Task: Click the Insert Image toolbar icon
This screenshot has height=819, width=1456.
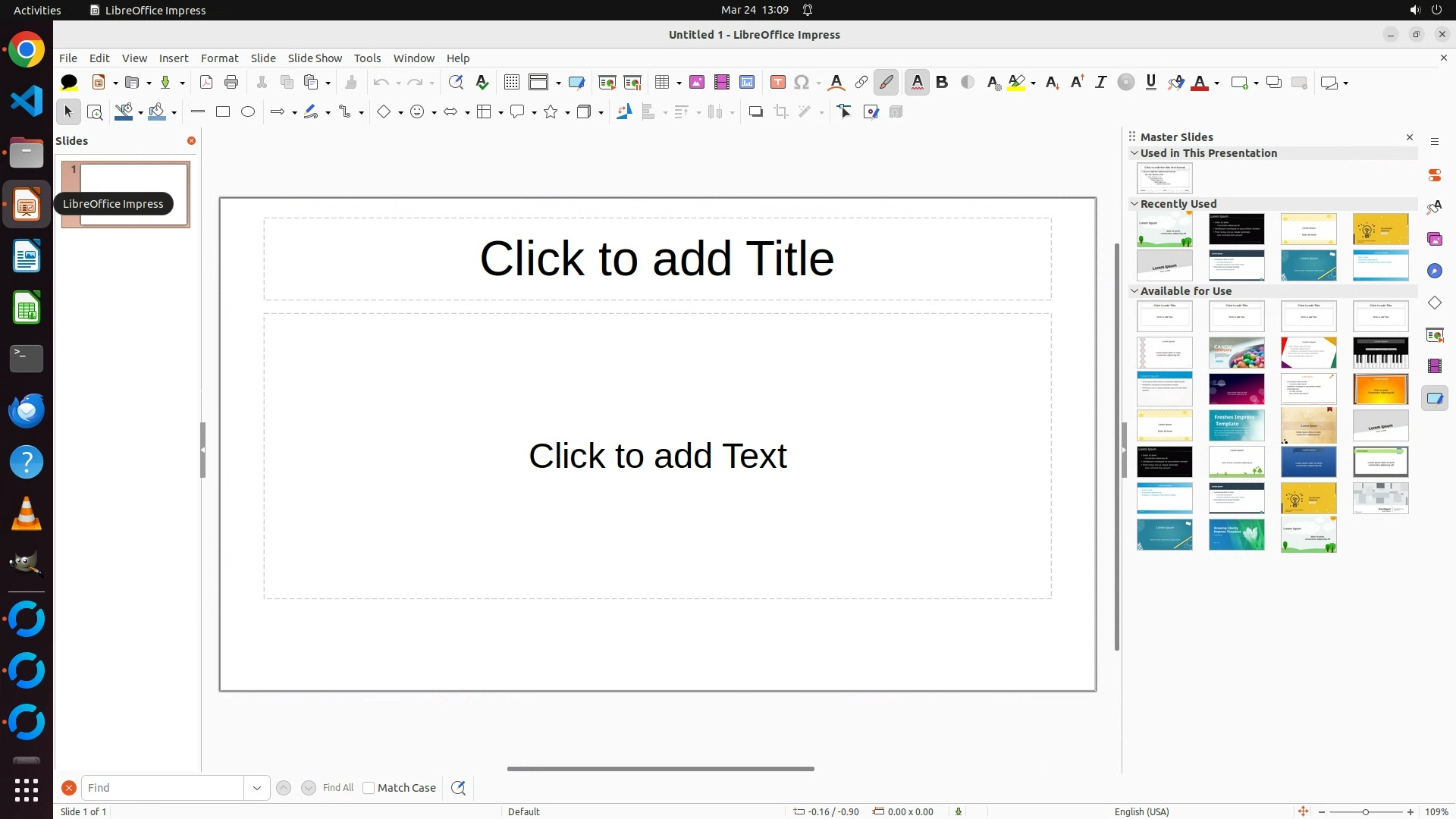Action: tap(697, 83)
